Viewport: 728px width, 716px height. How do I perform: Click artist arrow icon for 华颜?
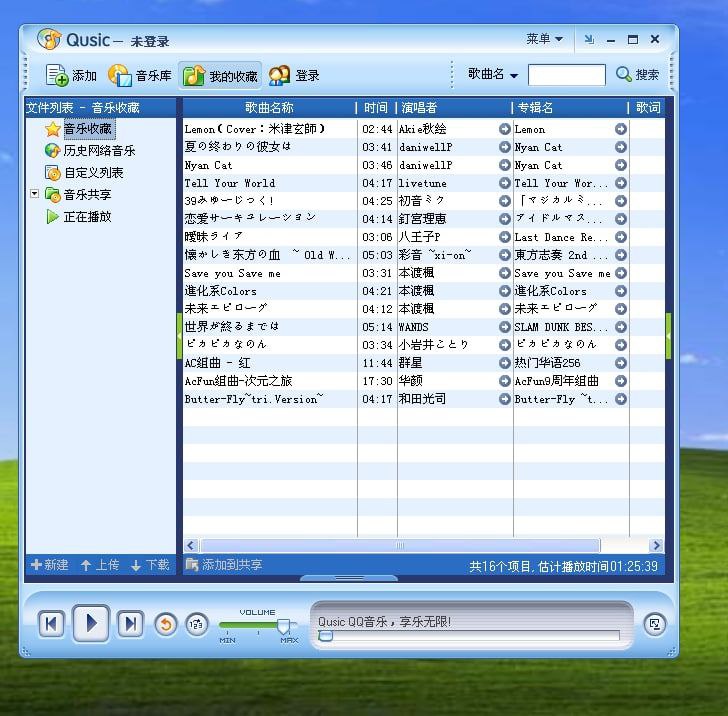point(505,381)
